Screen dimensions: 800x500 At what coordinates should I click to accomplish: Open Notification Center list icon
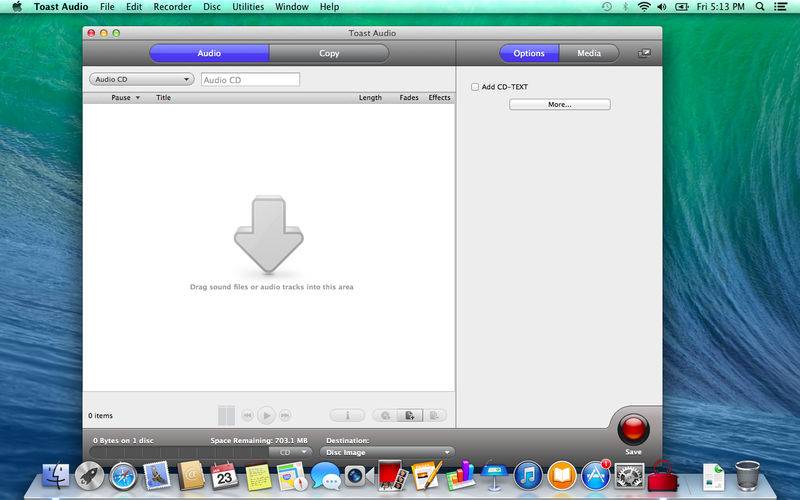click(781, 7)
